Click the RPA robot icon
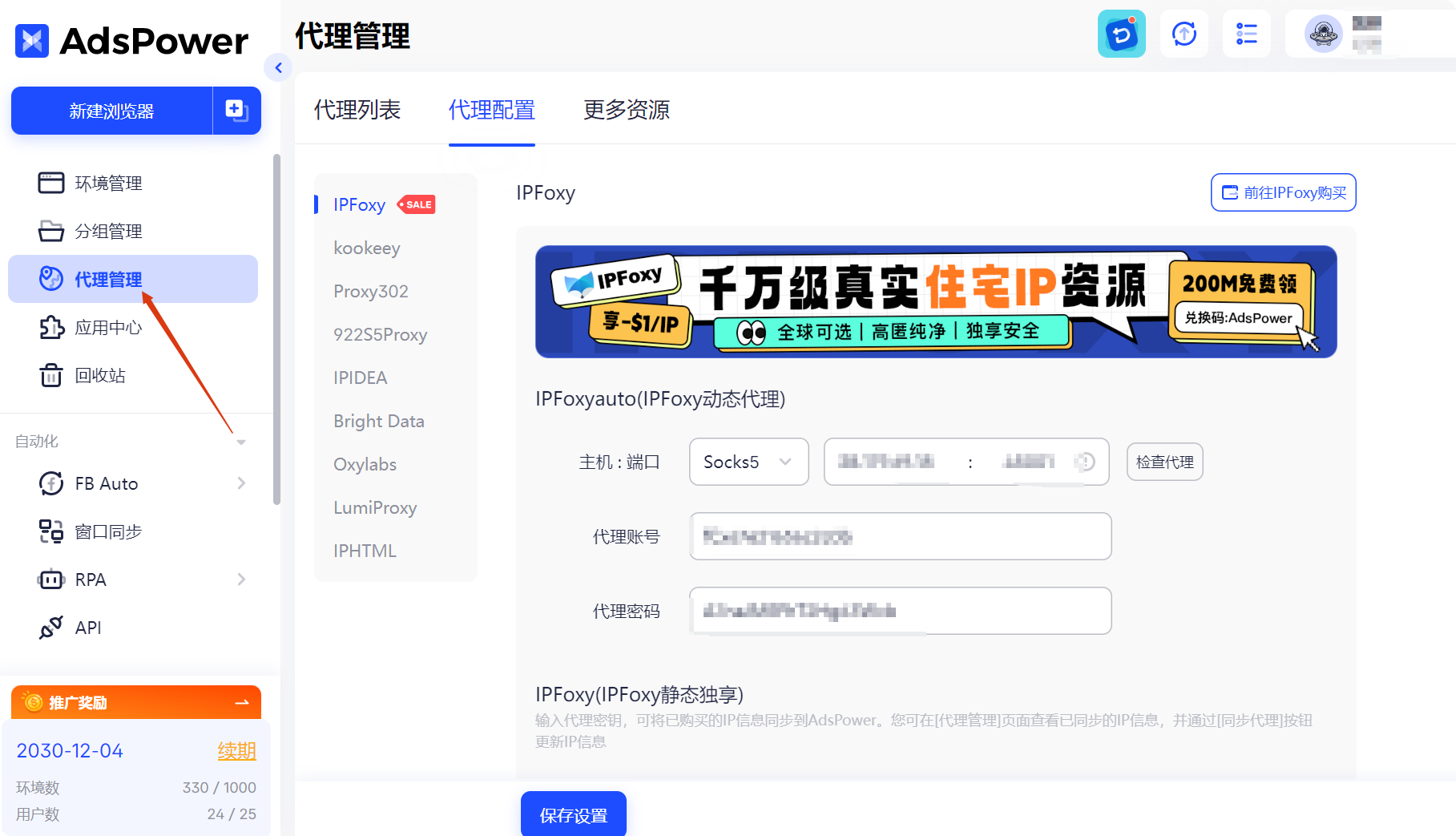 coord(51,580)
